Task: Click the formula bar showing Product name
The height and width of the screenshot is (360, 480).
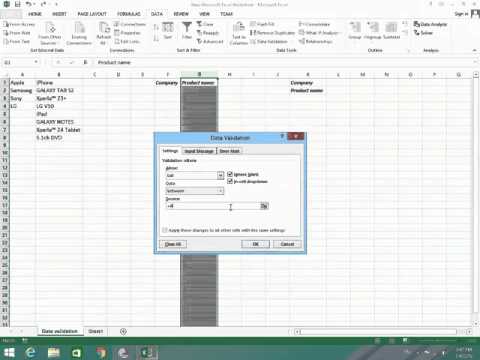Action: 283,62
